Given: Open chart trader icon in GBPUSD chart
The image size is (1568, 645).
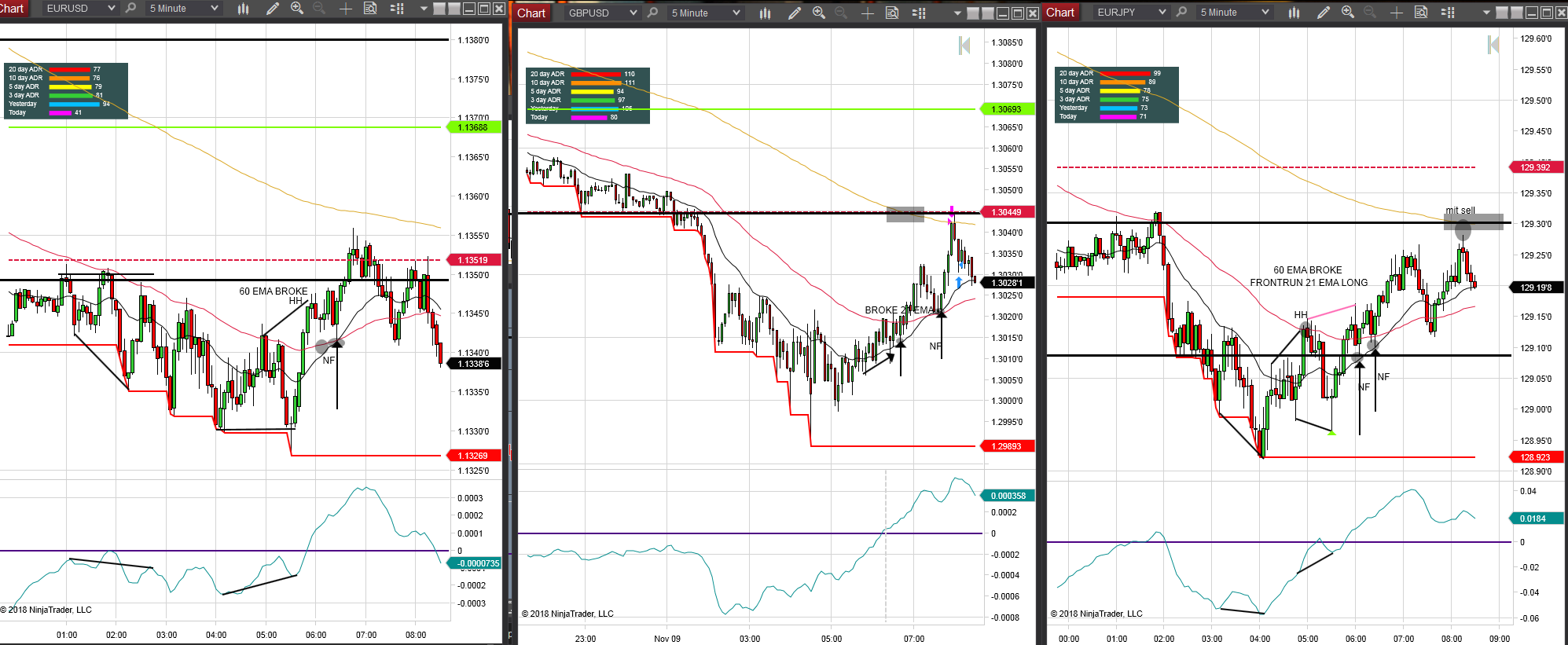Looking at the screenshot, I should [x=919, y=13].
